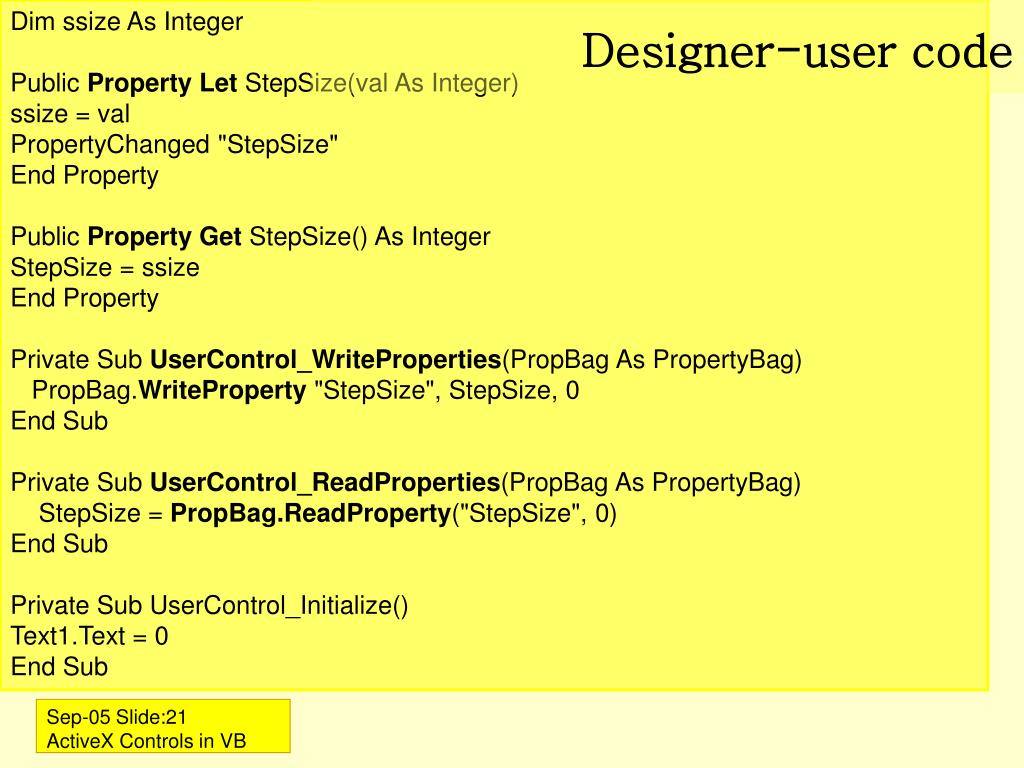
Task: Click the second 'End Property' line
Action: [x=84, y=298]
